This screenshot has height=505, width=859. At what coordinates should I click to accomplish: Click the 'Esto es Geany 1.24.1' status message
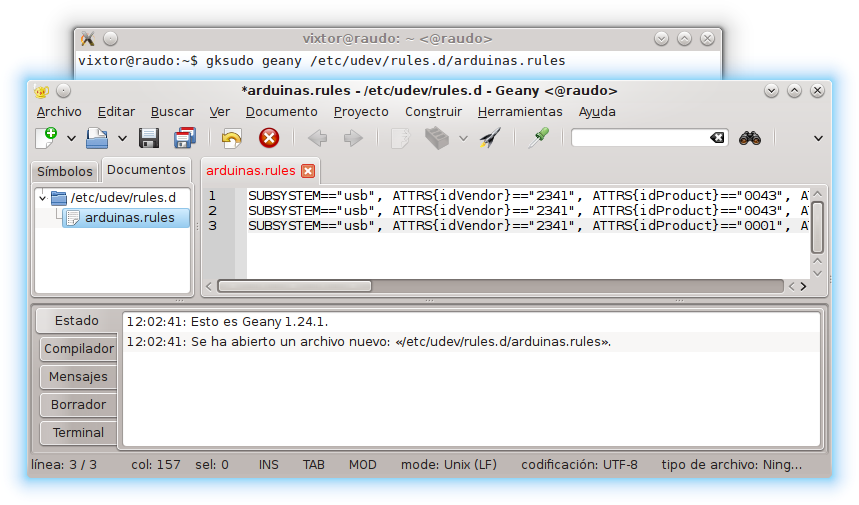(227, 322)
